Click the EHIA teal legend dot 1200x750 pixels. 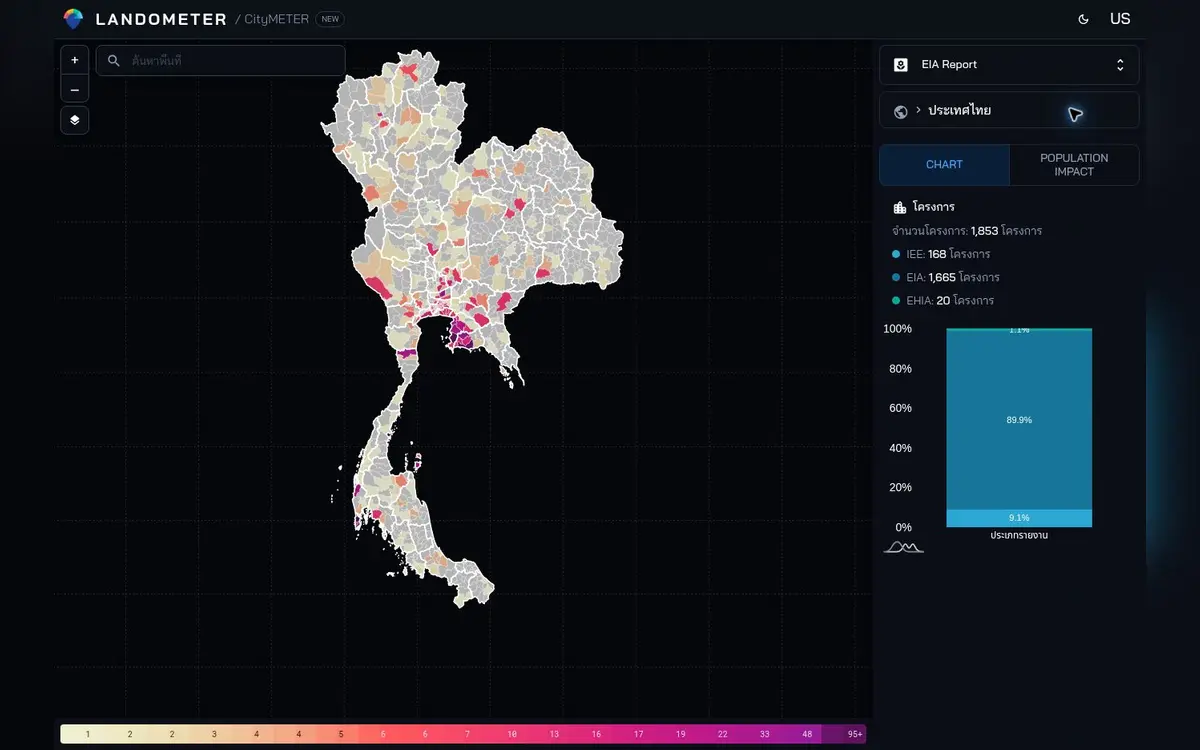pyautogui.click(x=896, y=300)
